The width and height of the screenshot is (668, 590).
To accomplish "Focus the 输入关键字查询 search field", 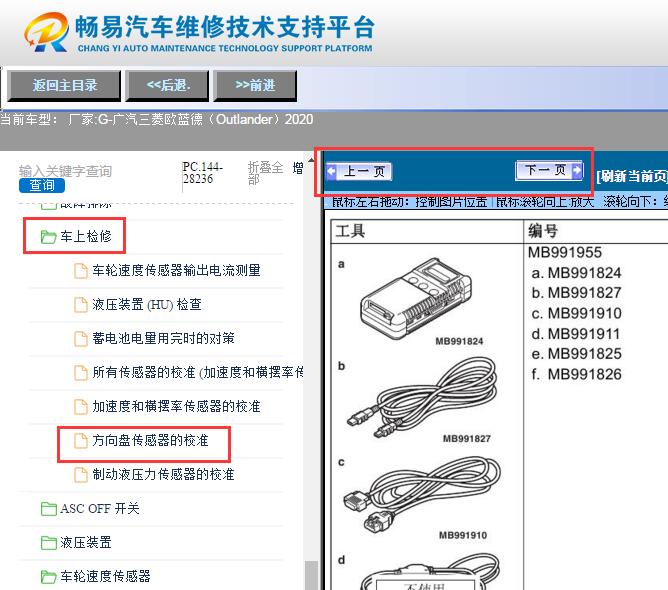I will pyautogui.click(x=65, y=171).
